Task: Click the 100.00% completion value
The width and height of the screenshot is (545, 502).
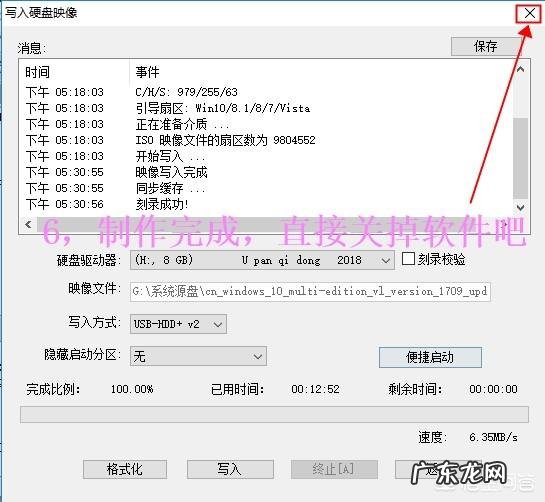Action: [132, 389]
